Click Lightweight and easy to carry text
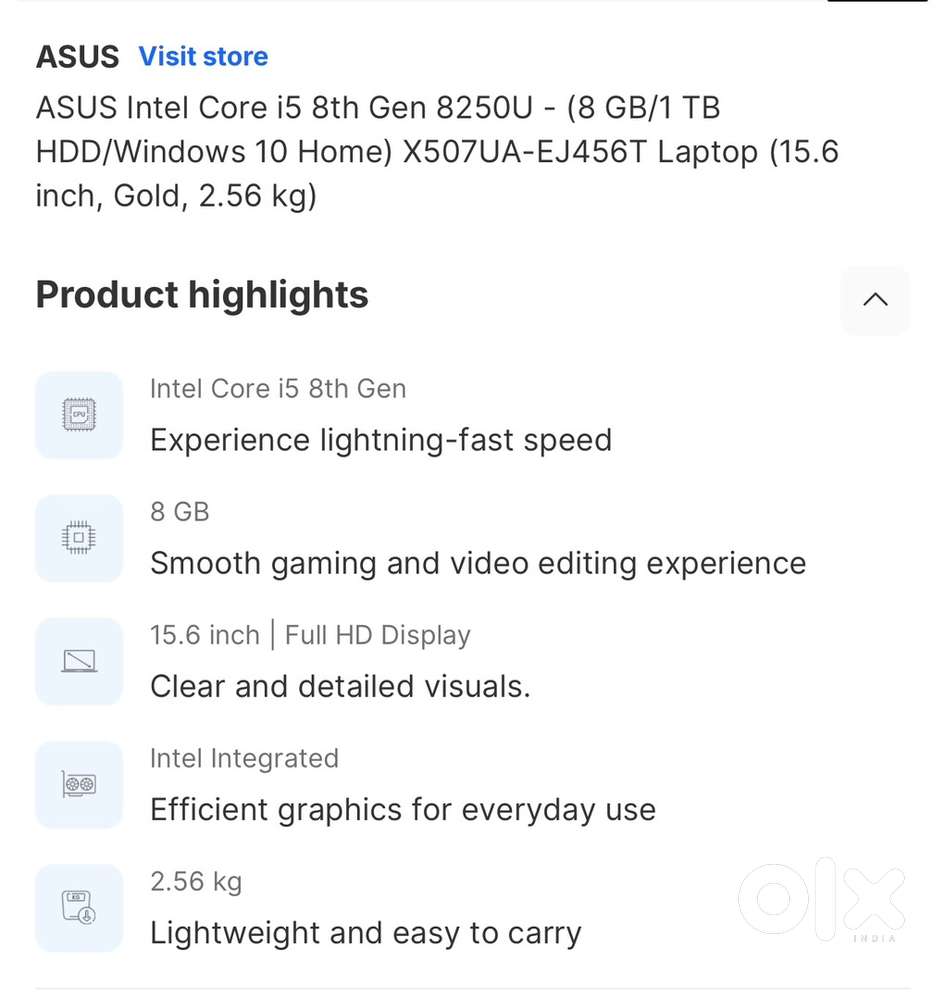 pos(366,933)
